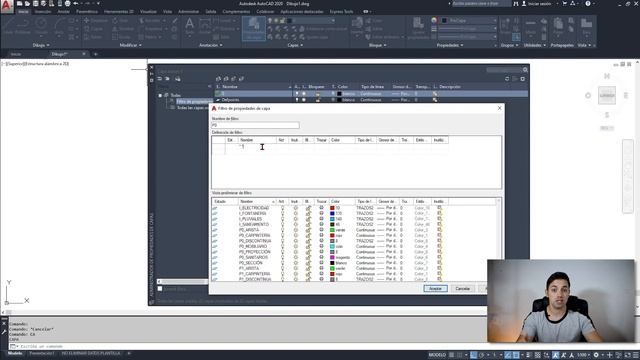Click the refresh icon in layer manager
The height and width of the screenshot is (360, 640).
[507, 79]
